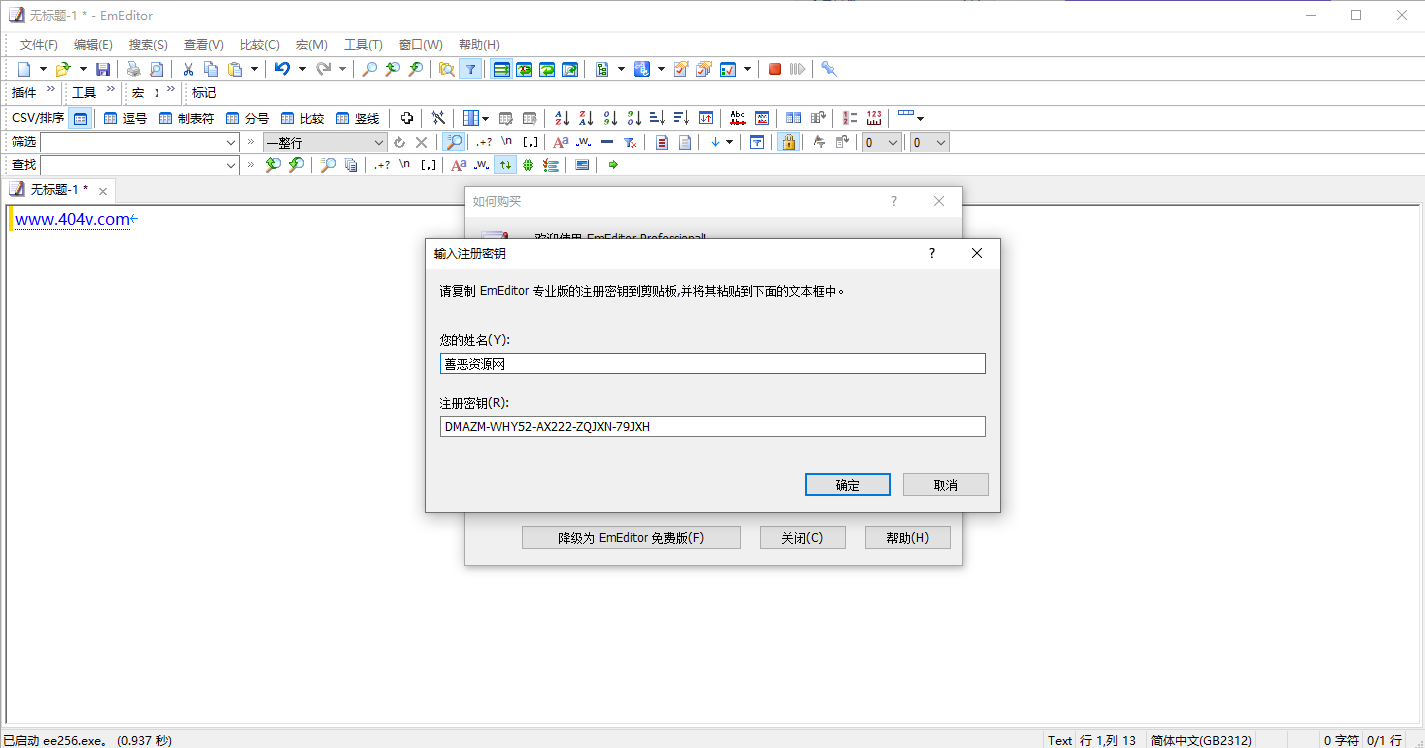Click the remove filter funnel with red X
The width and height of the screenshot is (1425, 748).
coord(630,142)
